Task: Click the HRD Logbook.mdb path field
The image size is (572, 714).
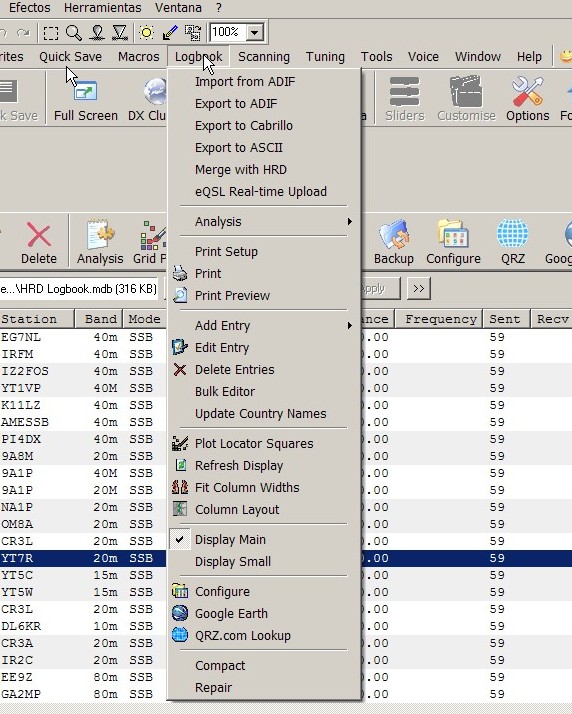Action: (x=79, y=289)
